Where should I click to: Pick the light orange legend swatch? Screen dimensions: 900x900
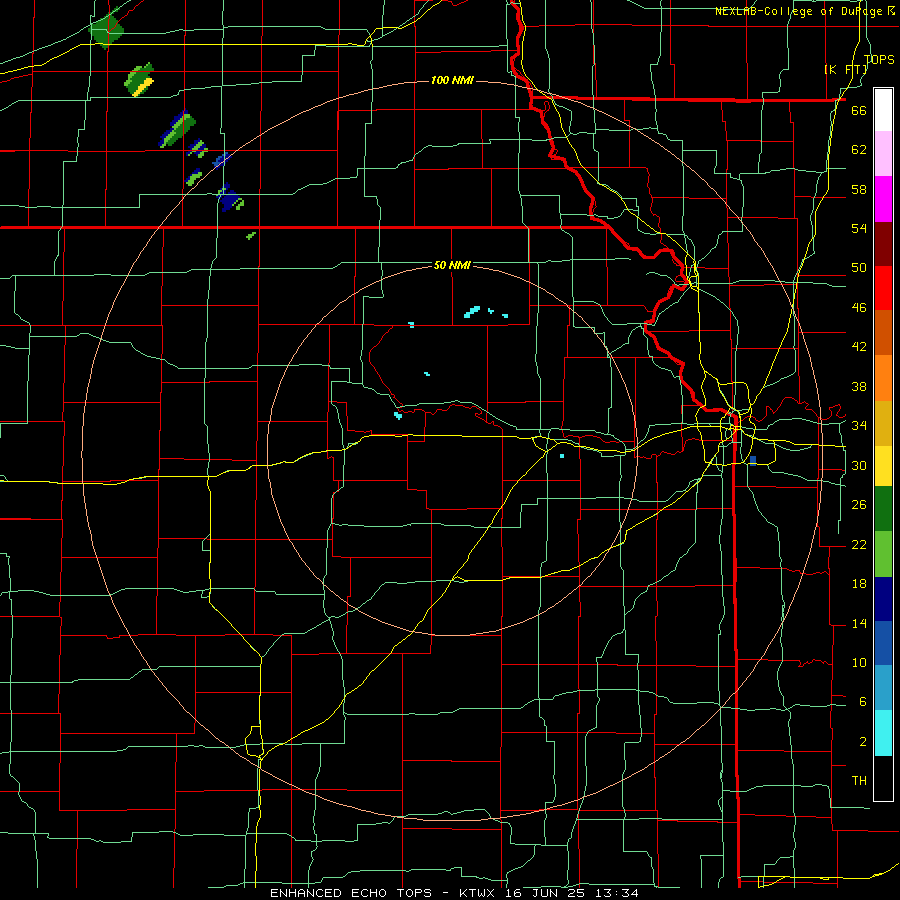point(883,378)
